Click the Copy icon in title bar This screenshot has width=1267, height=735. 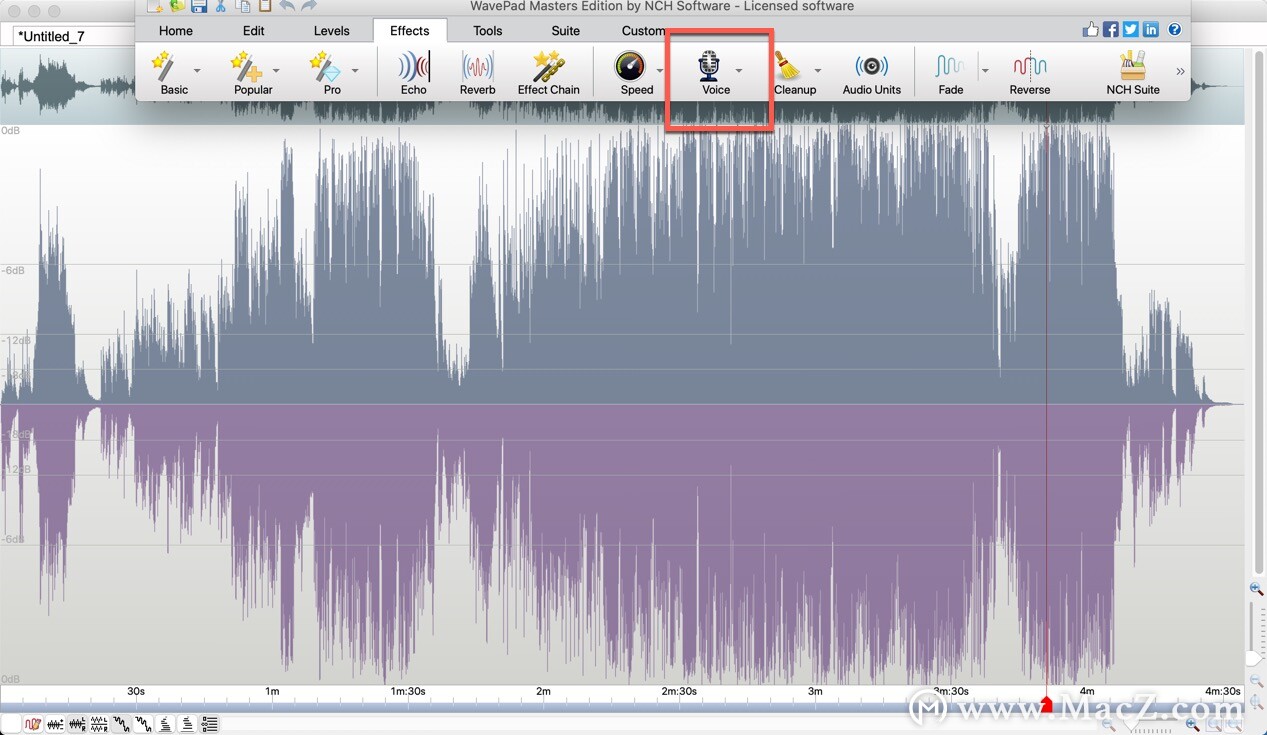click(x=243, y=6)
